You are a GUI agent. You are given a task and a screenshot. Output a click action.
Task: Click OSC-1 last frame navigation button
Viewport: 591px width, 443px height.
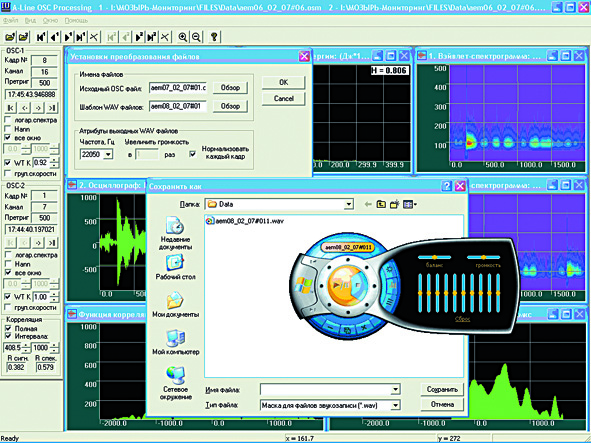point(52,108)
